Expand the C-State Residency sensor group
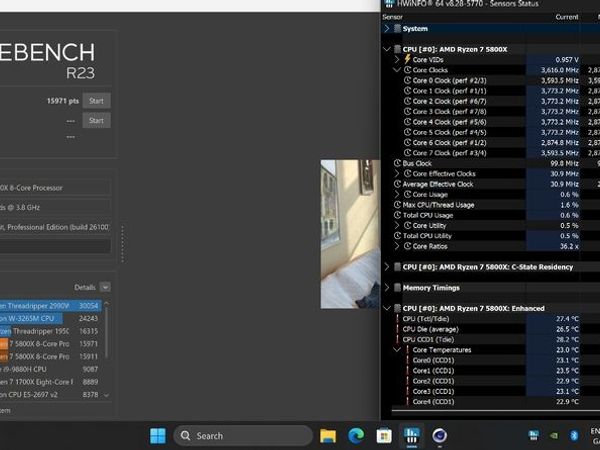 pos(387,267)
